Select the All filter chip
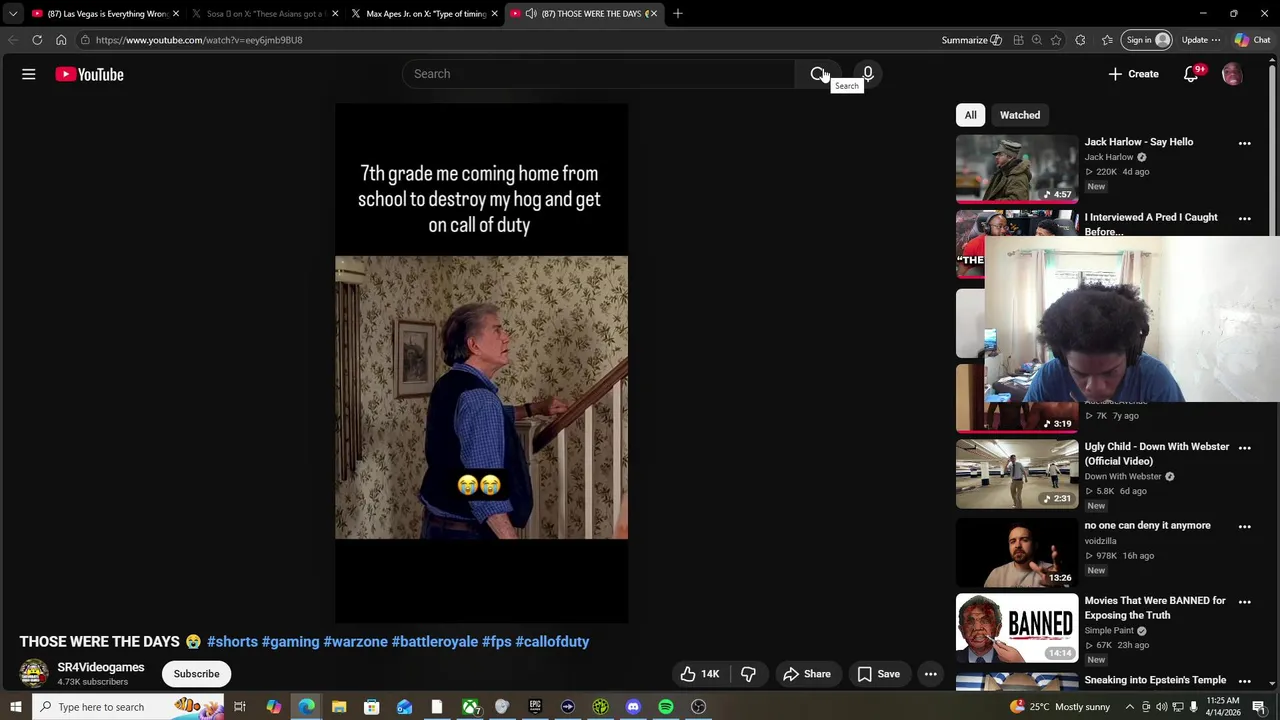 (970, 115)
